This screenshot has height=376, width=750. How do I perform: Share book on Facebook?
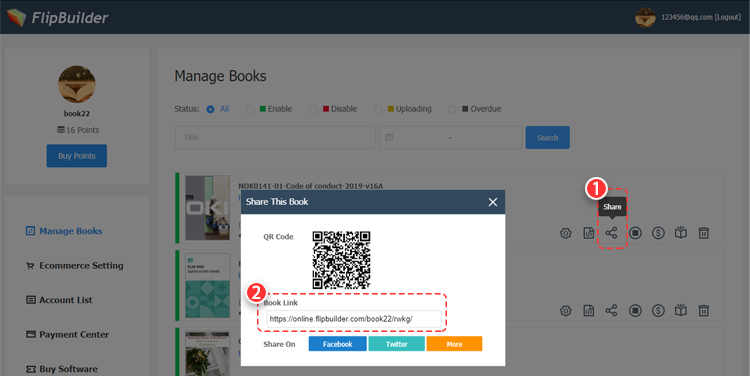tap(337, 344)
